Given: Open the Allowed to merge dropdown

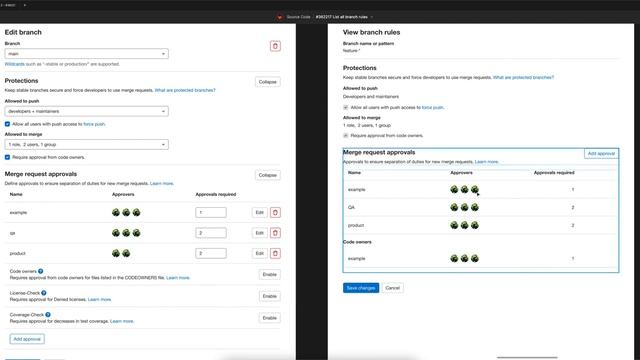Looking at the screenshot, I should click(87, 144).
